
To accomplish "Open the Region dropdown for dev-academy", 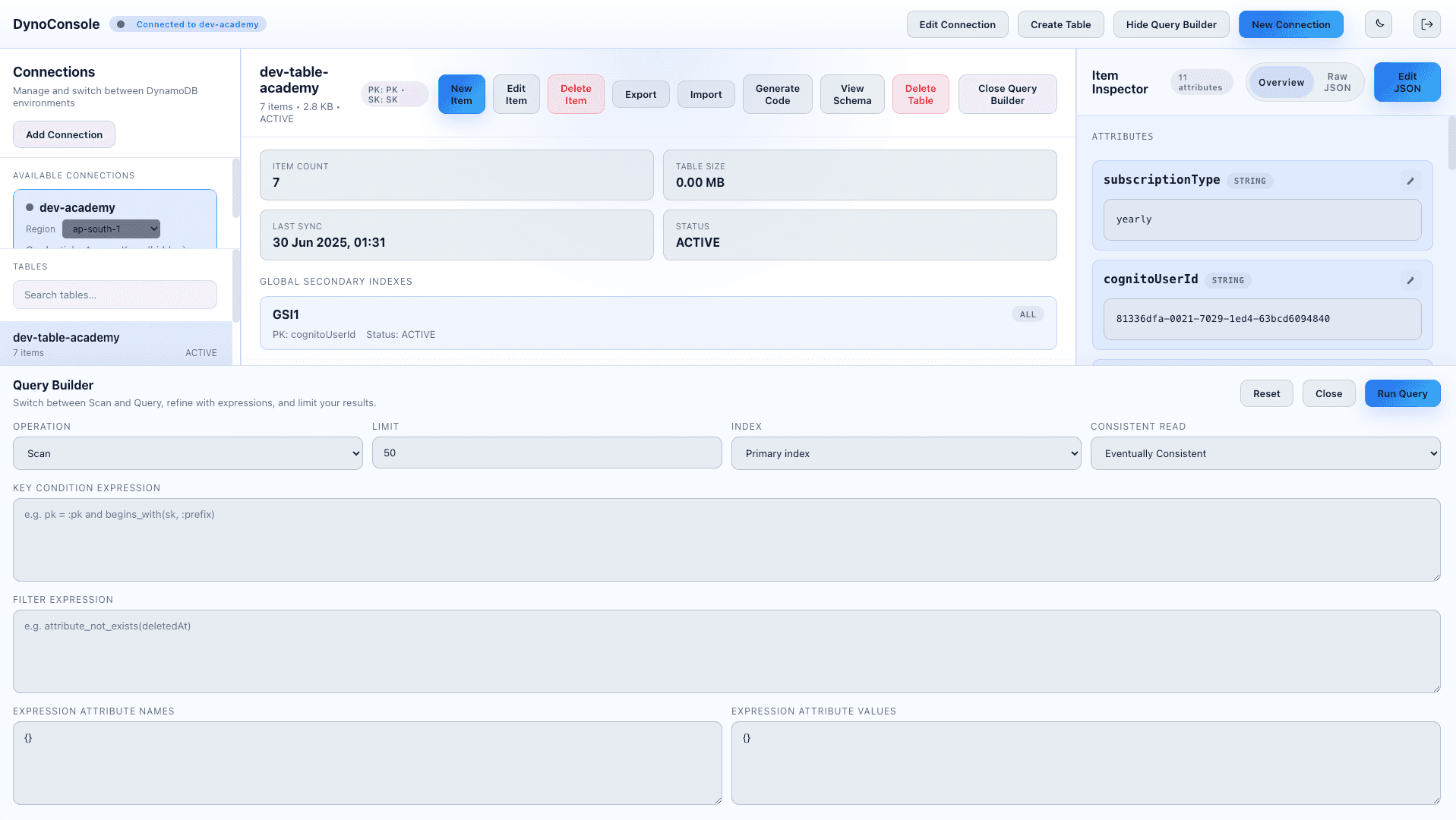I will pos(111,229).
